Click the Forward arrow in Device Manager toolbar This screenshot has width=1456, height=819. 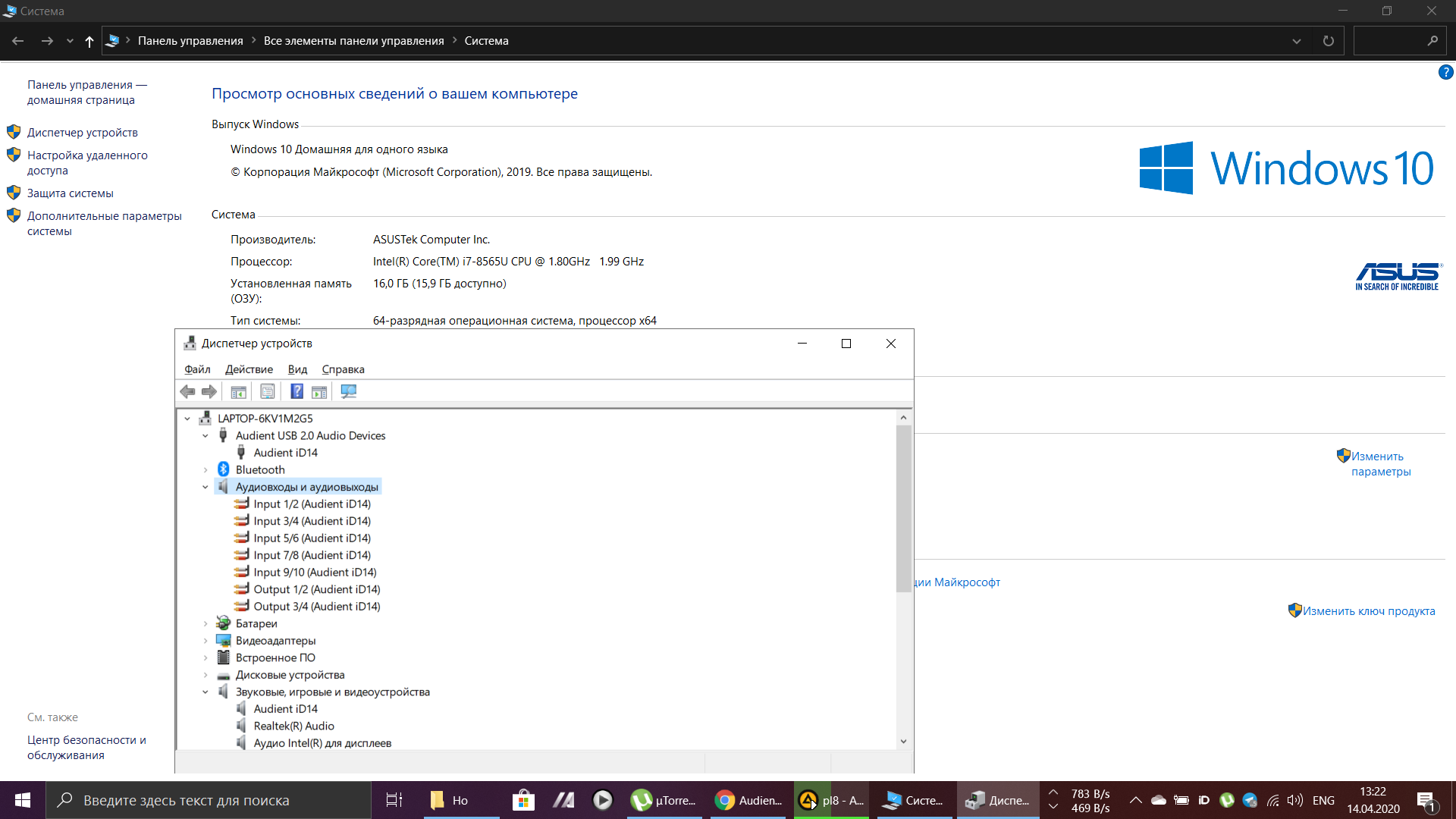pos(209,391)
